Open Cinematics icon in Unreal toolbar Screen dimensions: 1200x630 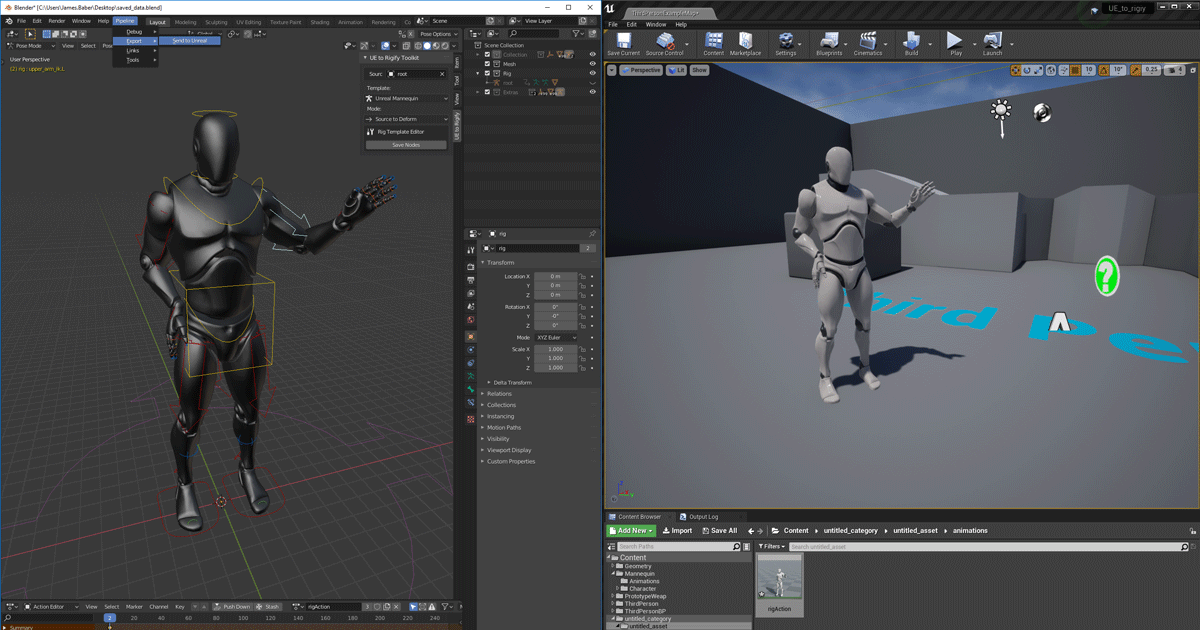868,41
